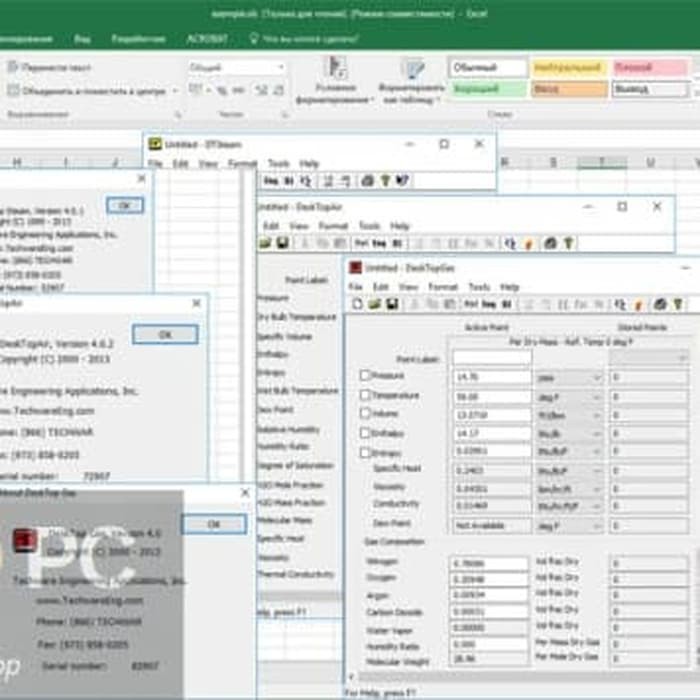This screenshot has width=700, height=700.
Task: Check the Pressure checkbox in DeskTopGas
Action: (x=365, y=376)
